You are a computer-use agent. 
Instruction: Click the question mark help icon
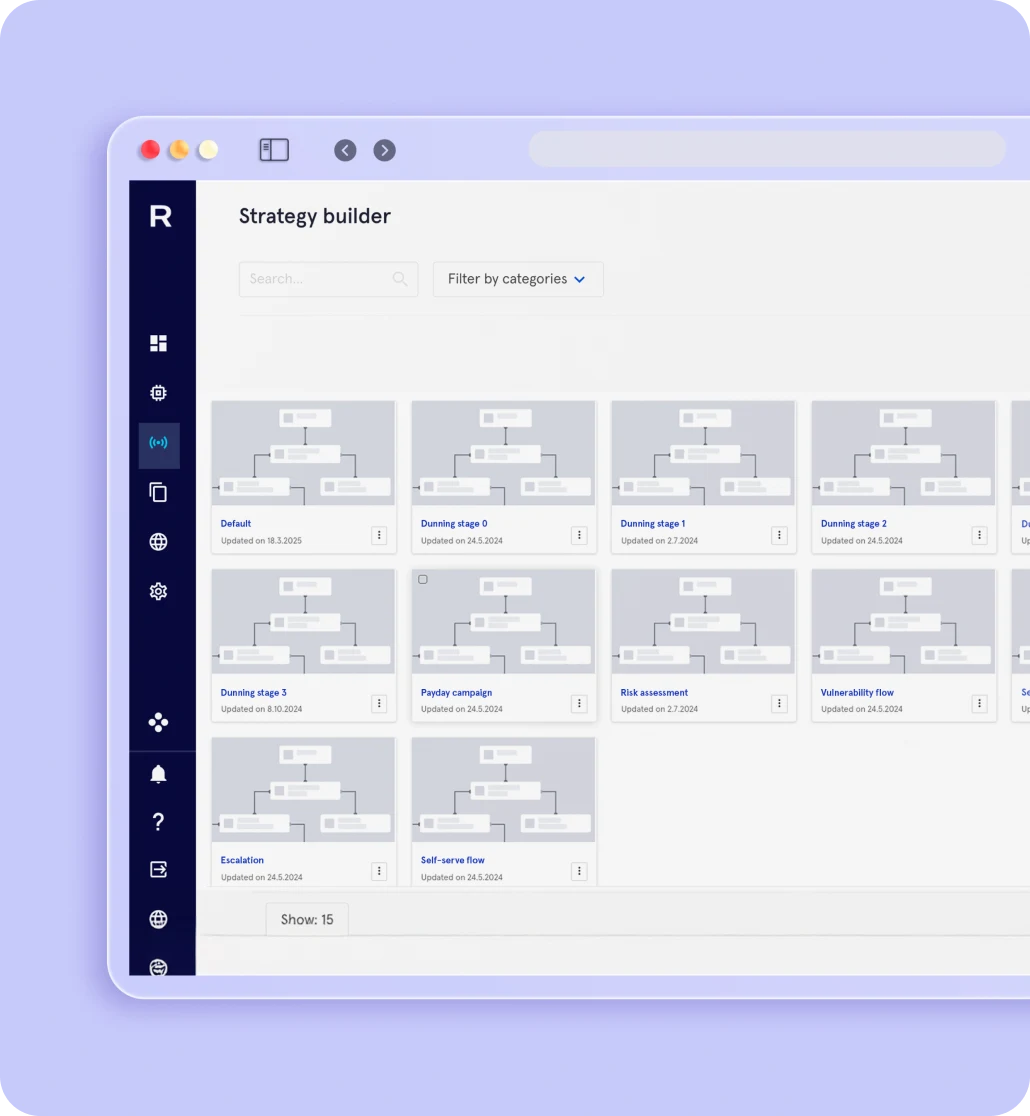(x=158, y=822)
